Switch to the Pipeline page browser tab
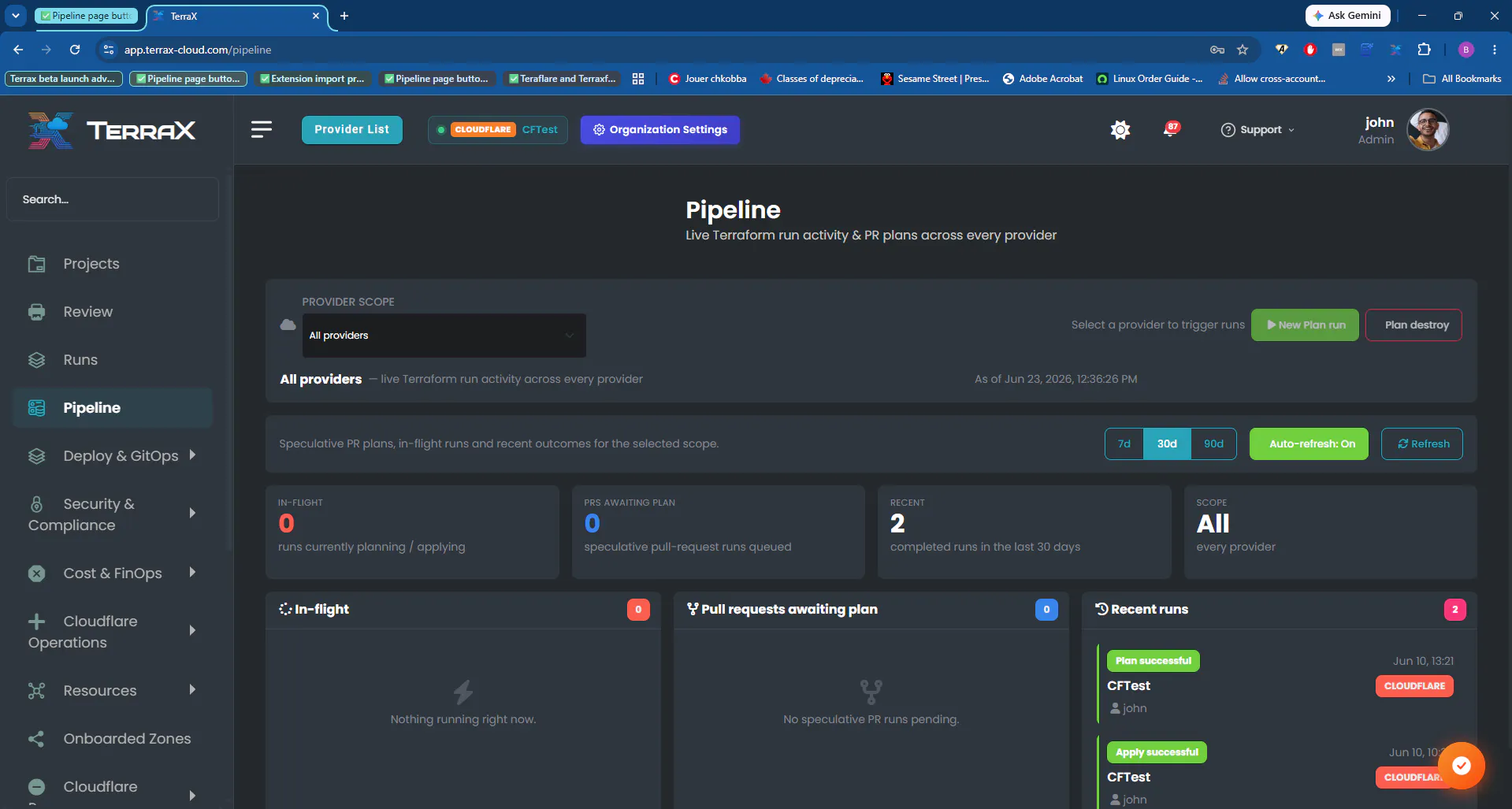Image resolution: width=1512 pixels, height=809 pixels. pyautogui.click(x=86, y=16)
